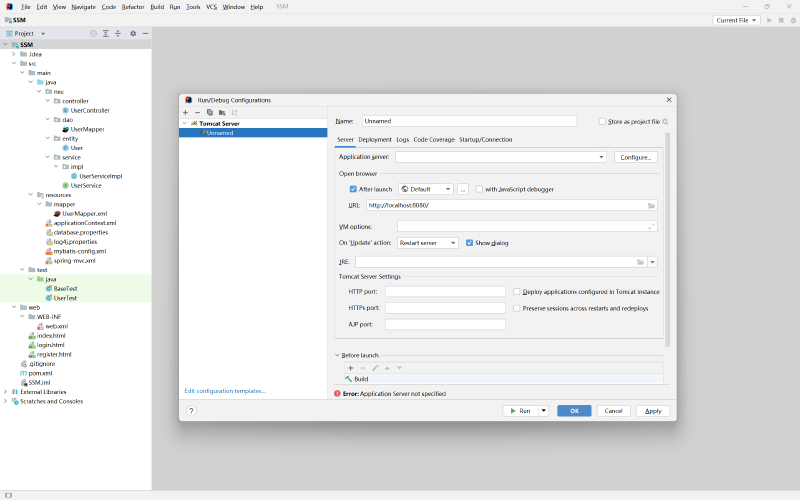Open JRE dropdown arrow
Viewport: 800px width, 500px height.
[652, 262]
